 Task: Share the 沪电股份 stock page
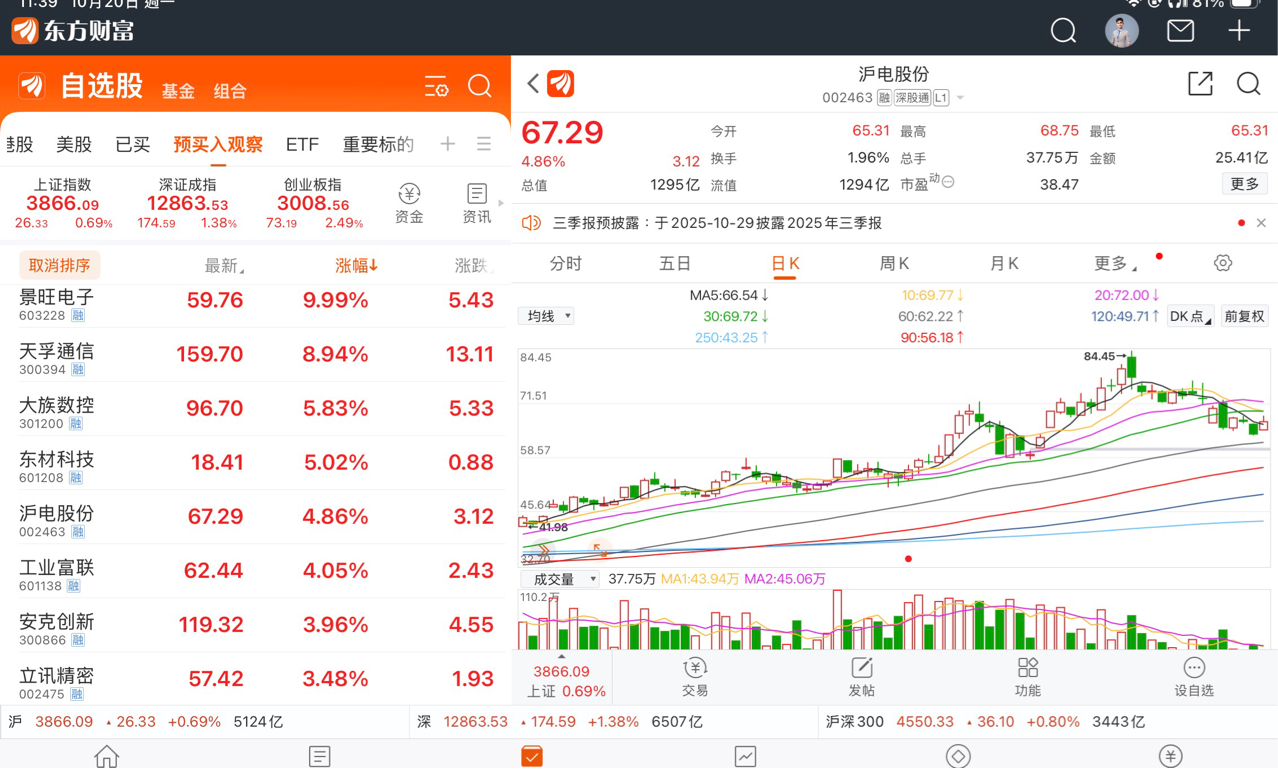[1200, 84]
